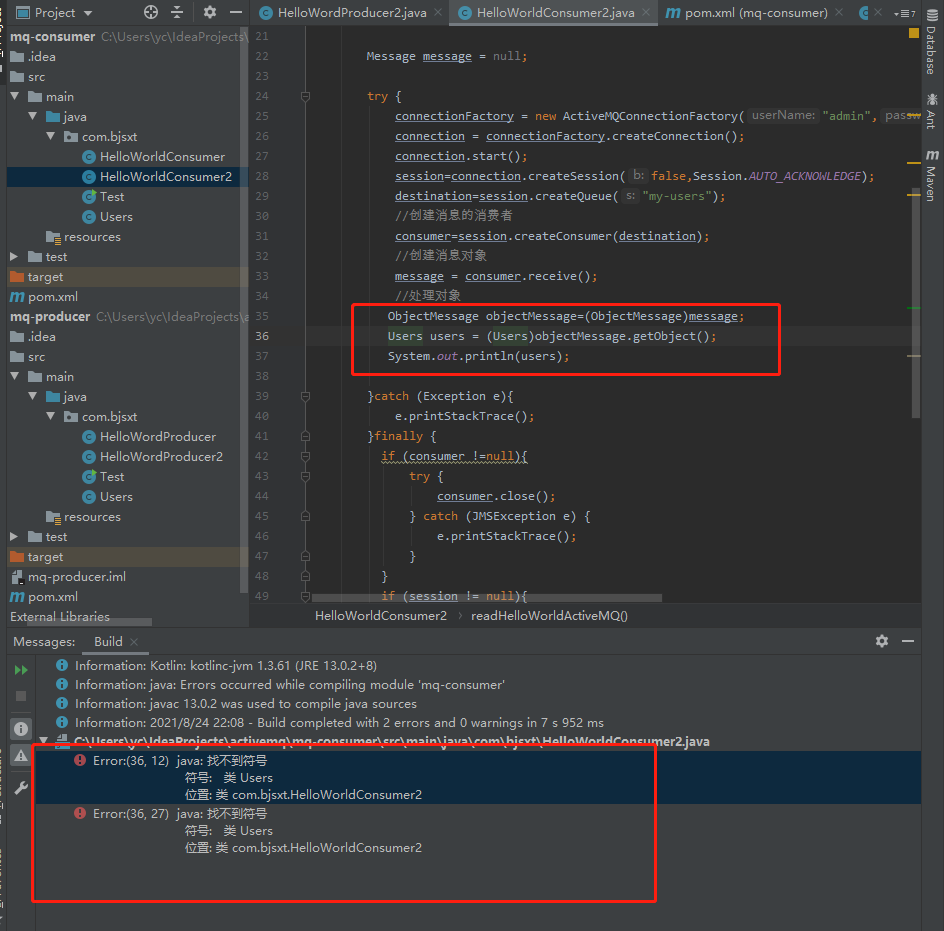Click the editor inspection warning indicator

tap(914, 33)
